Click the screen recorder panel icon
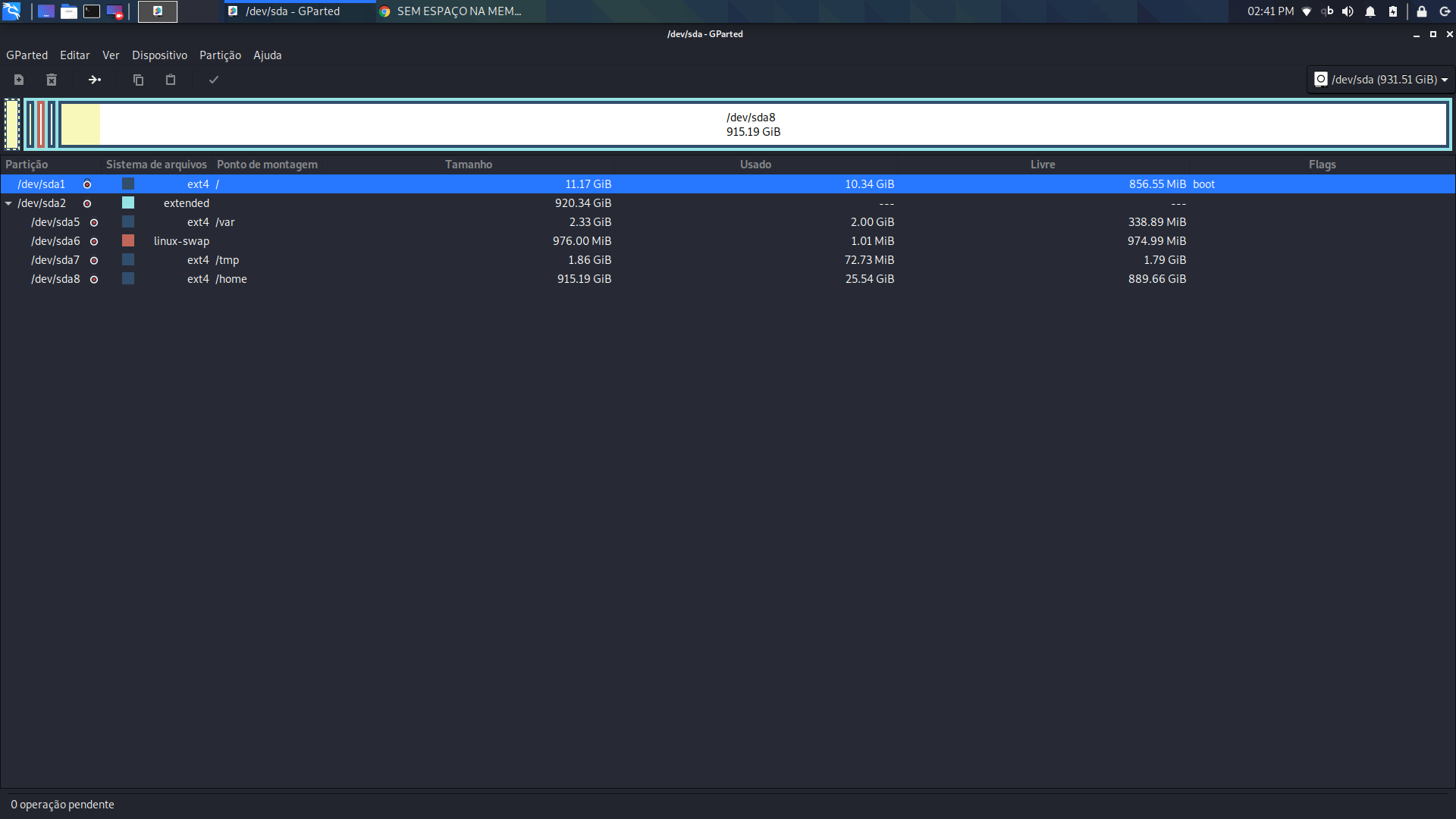This screenshot has height=819, width=1456. 115,11
